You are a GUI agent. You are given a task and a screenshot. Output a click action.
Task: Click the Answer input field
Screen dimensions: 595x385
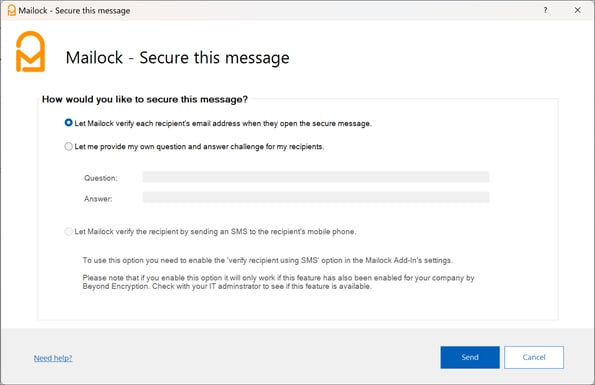[316, 197]
